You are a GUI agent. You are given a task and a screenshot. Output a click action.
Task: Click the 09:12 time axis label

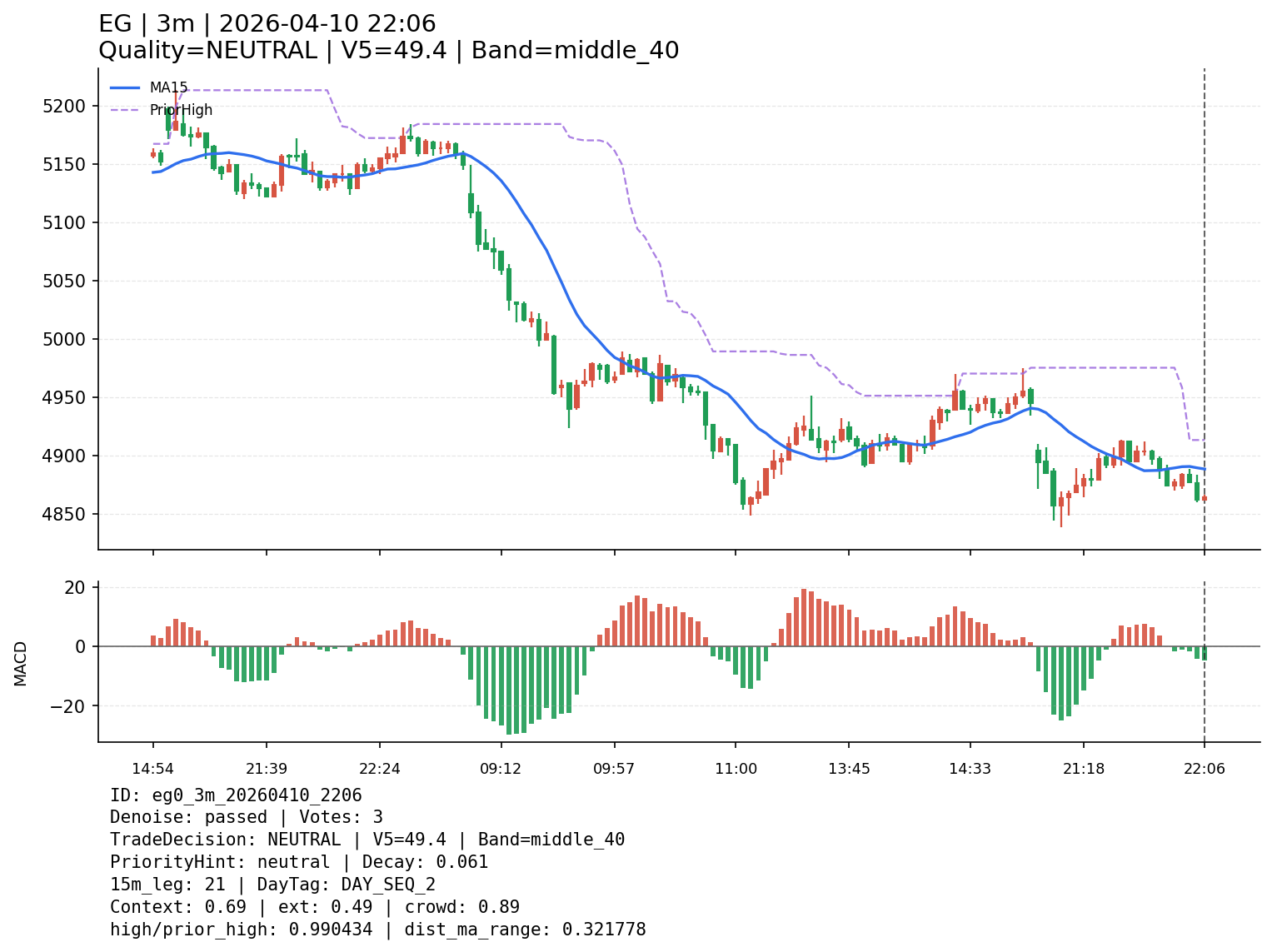point(501,769)
